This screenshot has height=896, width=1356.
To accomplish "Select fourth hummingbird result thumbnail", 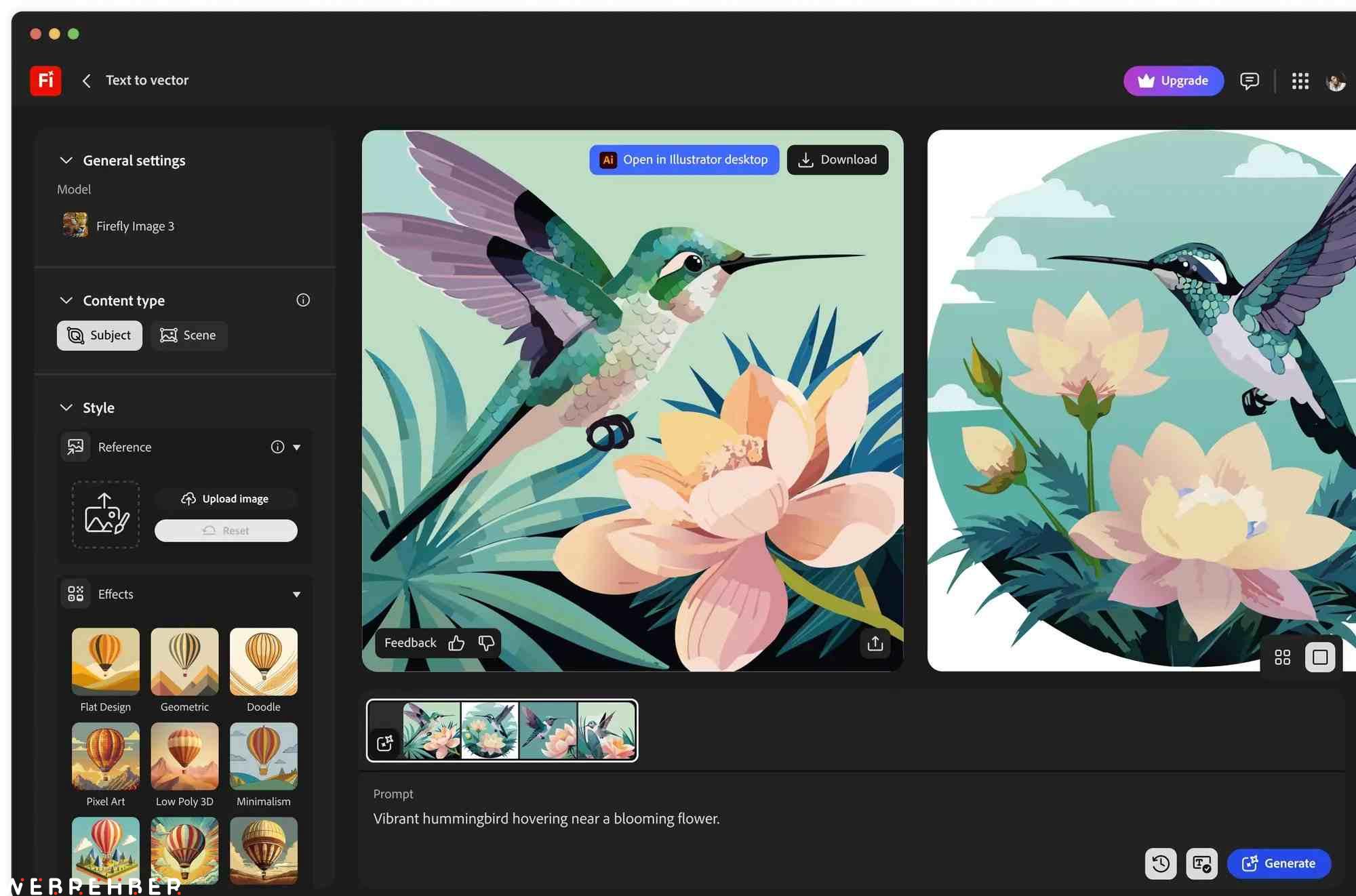I will [x=606, y=730].
